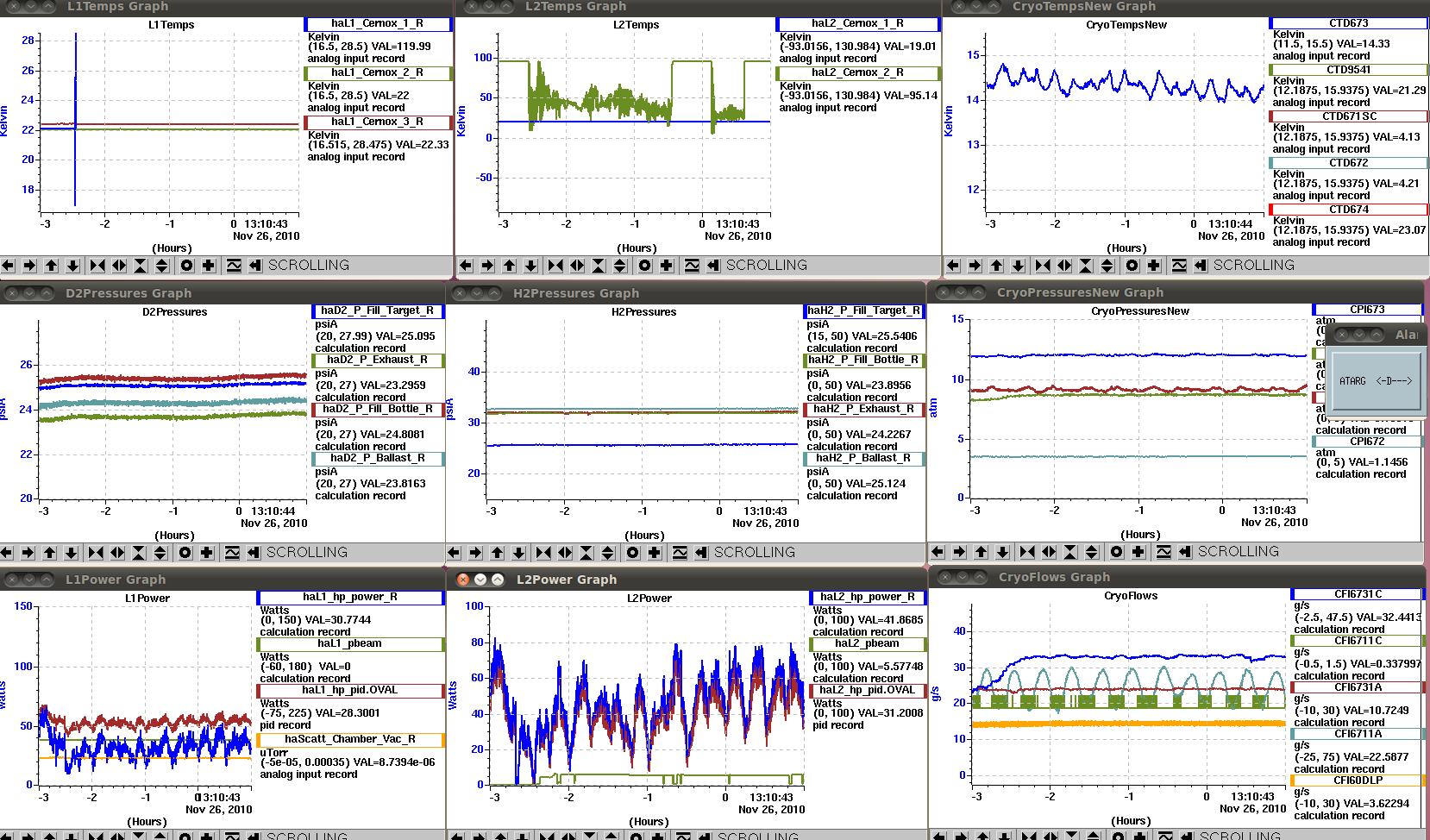Click the plus crosshair icon in CryoTempsNew toolbar

click(x=1154, y=266)
